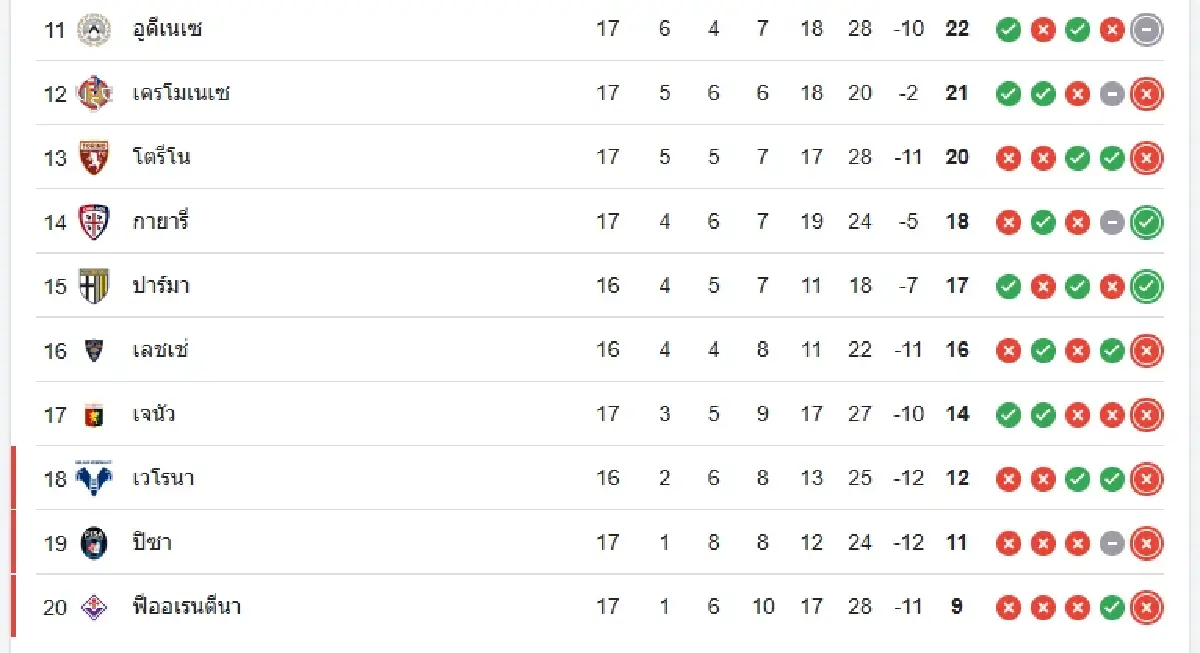
Task: Click Fiorentina's latest match loss indicator
Action: pyautogui.click(x=1146, y=607)
